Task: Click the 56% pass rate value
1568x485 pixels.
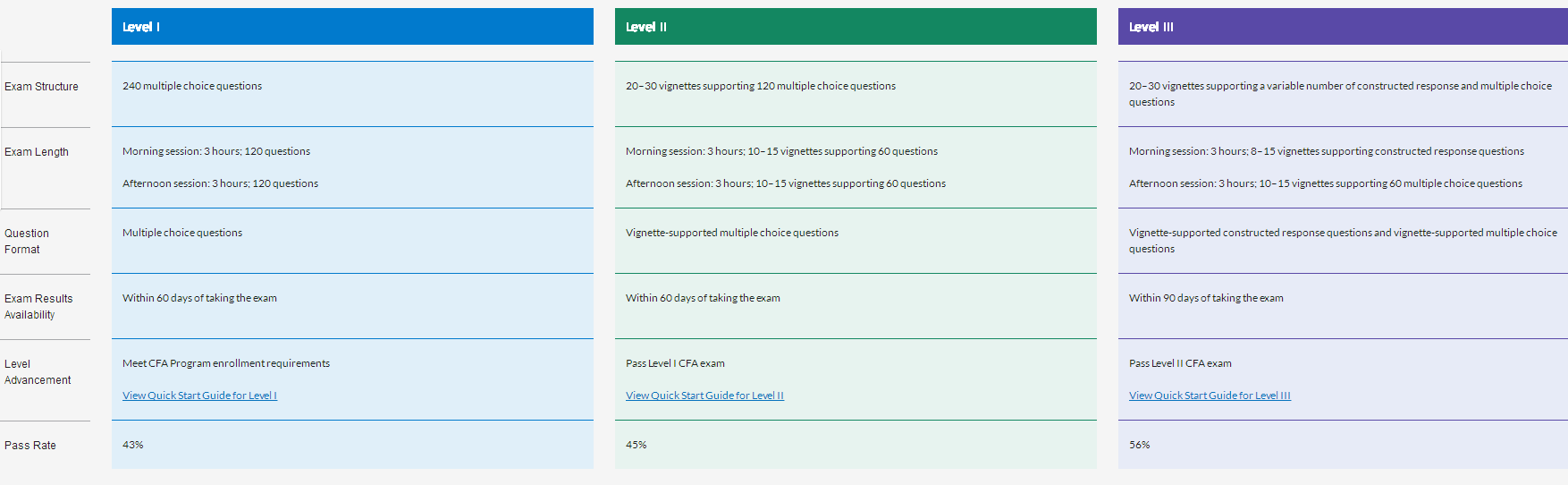Action: point(1140,445)
